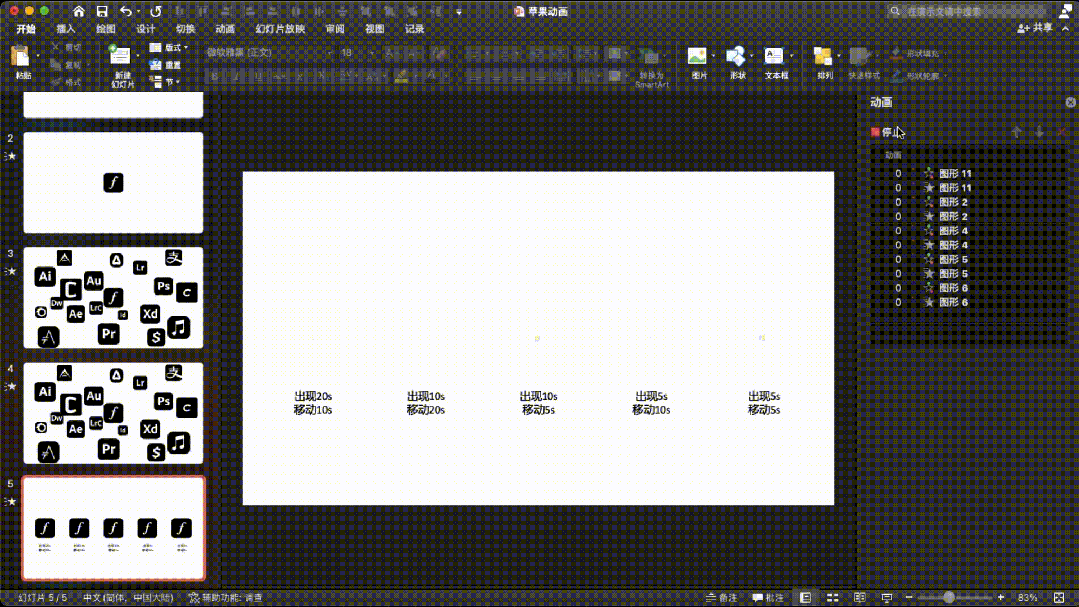Toggle the 批注 comments pane
Screen dimensions: 1079x607
point(768,598)
